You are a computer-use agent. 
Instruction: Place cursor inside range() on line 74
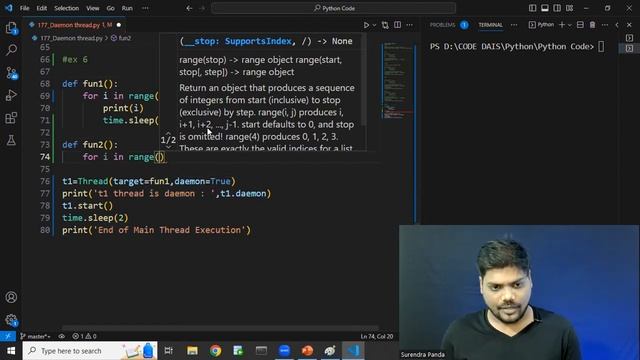click(159, 157)
